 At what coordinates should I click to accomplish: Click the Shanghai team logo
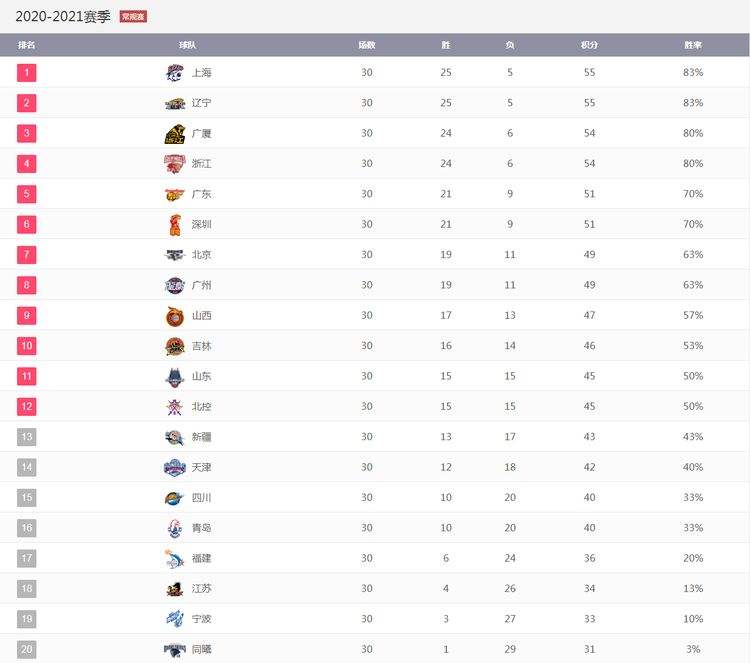(x=175, y=73)
